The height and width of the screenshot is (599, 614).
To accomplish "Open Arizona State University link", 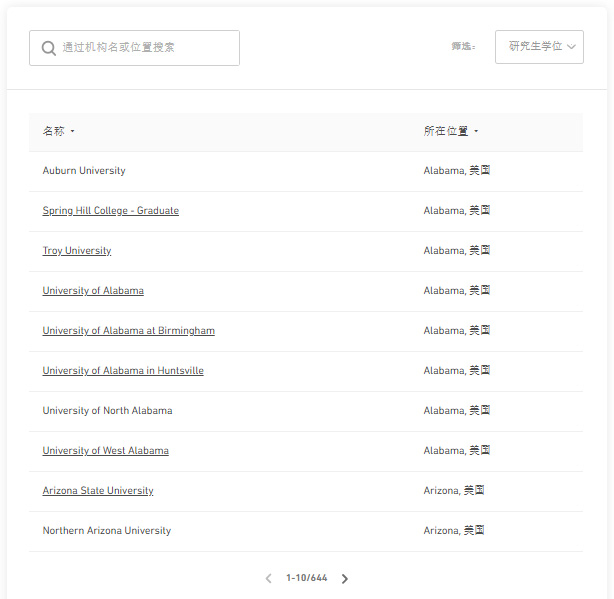I will (98, 491).
